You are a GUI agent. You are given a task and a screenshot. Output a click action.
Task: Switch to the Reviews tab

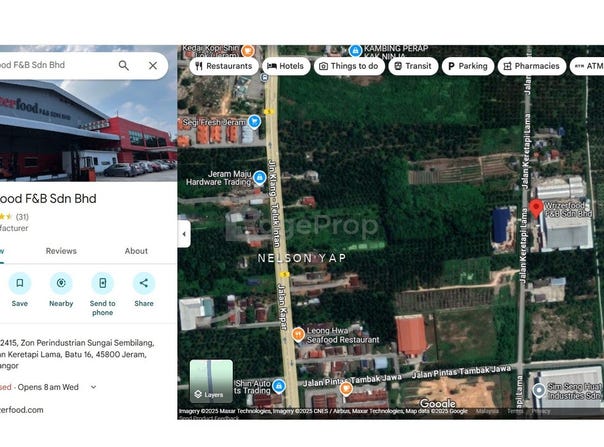point(61,251)
